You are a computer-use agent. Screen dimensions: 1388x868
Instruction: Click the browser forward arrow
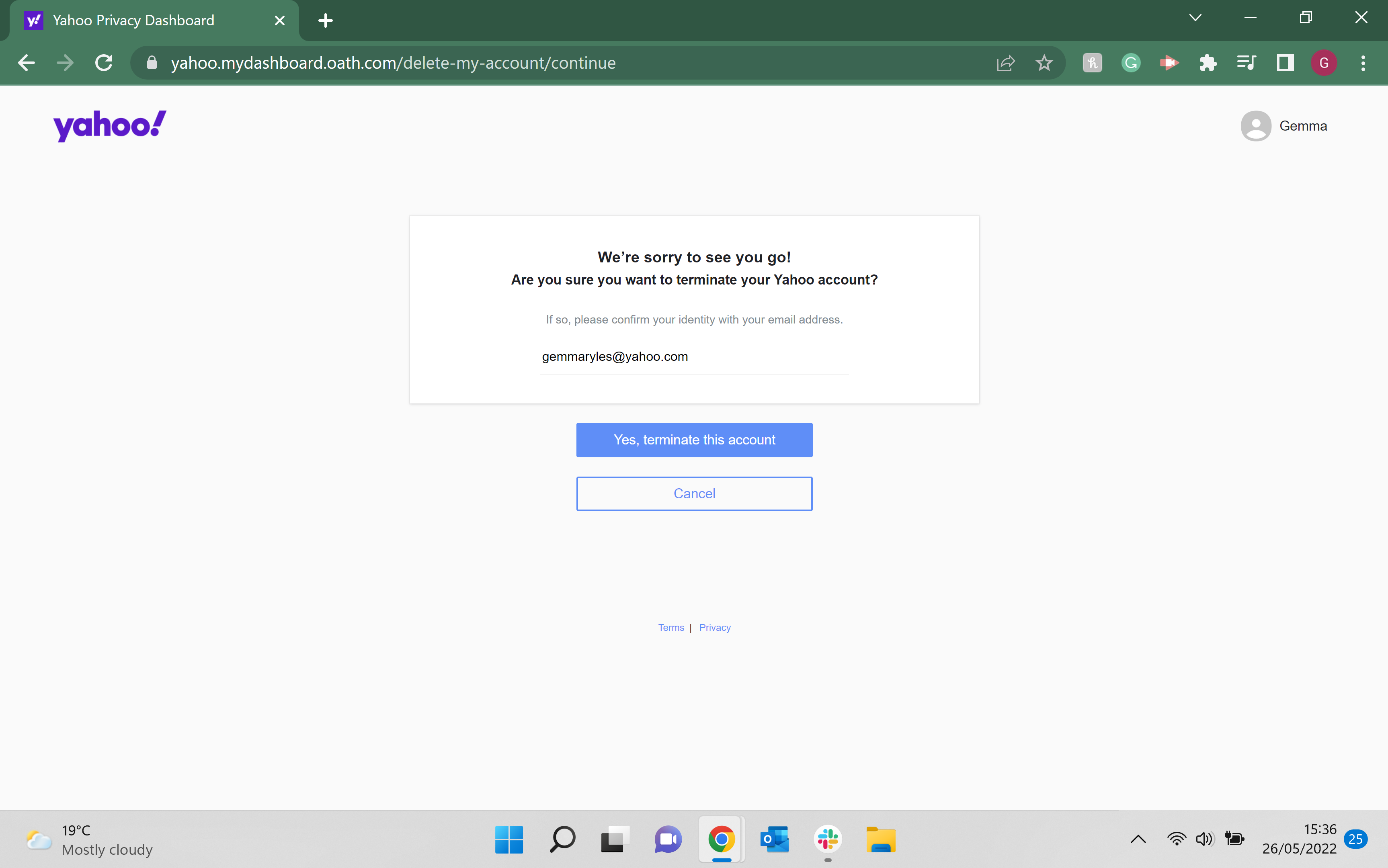pyautogui.click(x=65, y=63)
